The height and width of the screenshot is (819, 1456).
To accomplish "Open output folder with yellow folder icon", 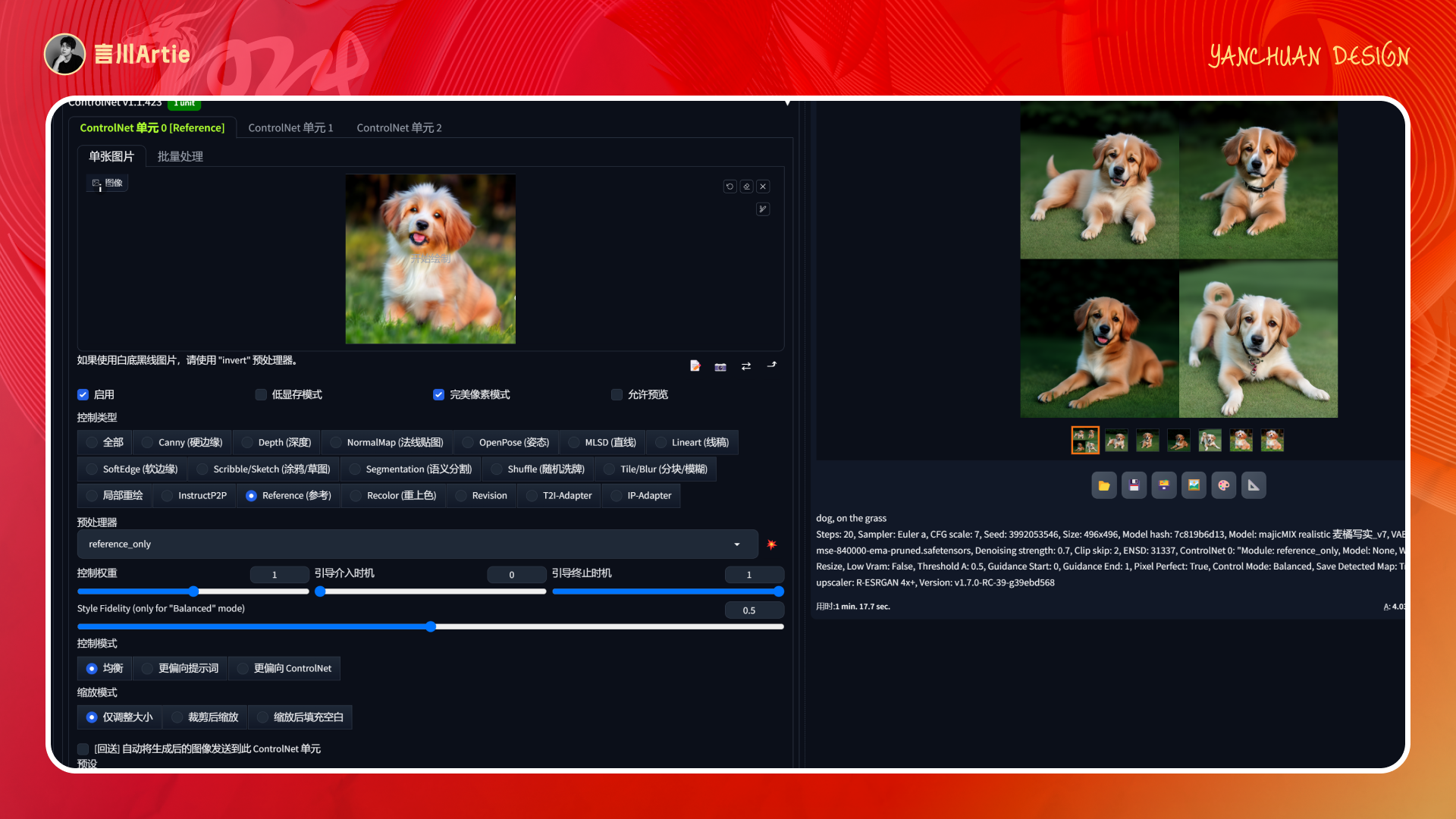I will click(1104, 485).
